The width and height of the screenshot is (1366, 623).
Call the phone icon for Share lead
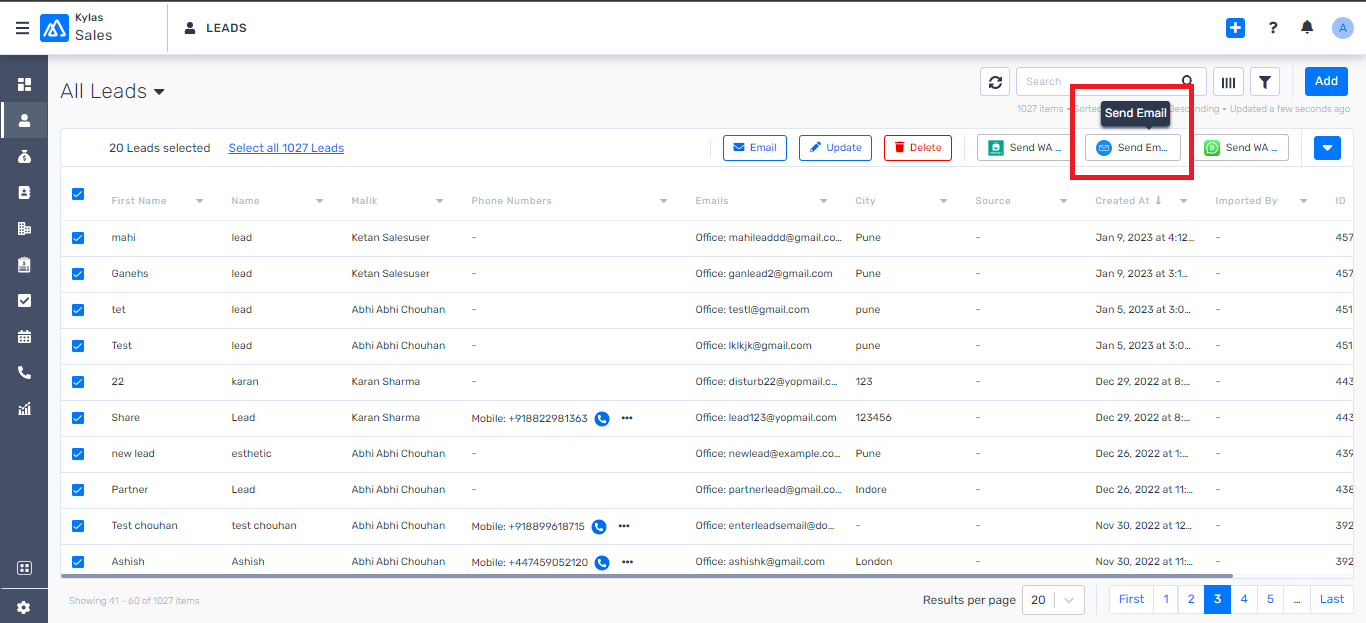click(602, 418)
